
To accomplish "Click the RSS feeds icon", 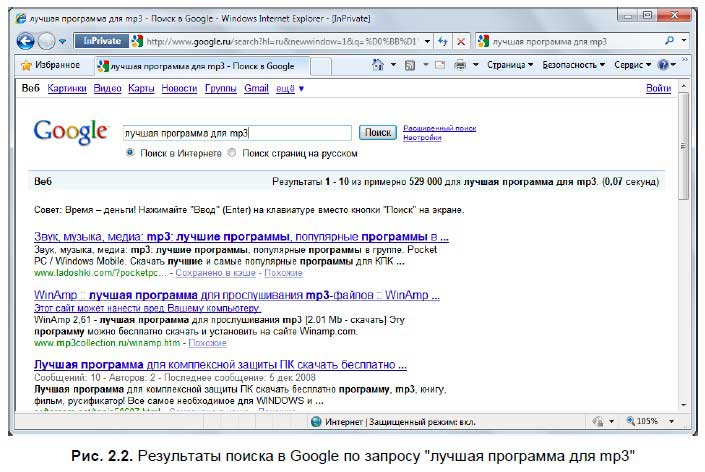I will pyautogui.click(x=410, y=65).
